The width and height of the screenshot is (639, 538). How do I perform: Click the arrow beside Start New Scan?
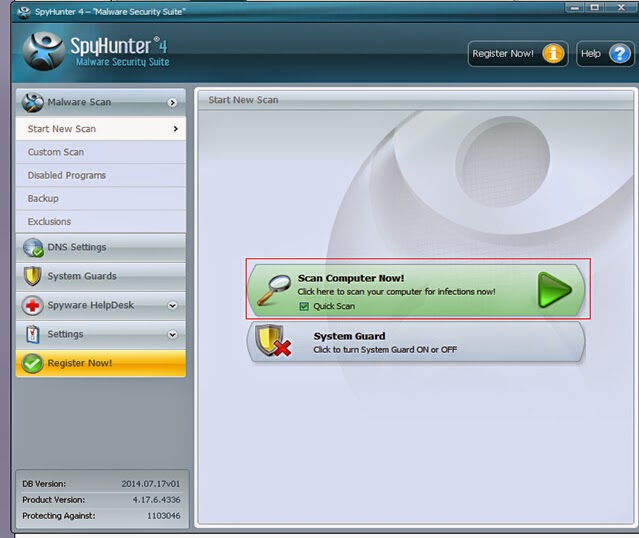pyautogui.click(x=176, y=129)
